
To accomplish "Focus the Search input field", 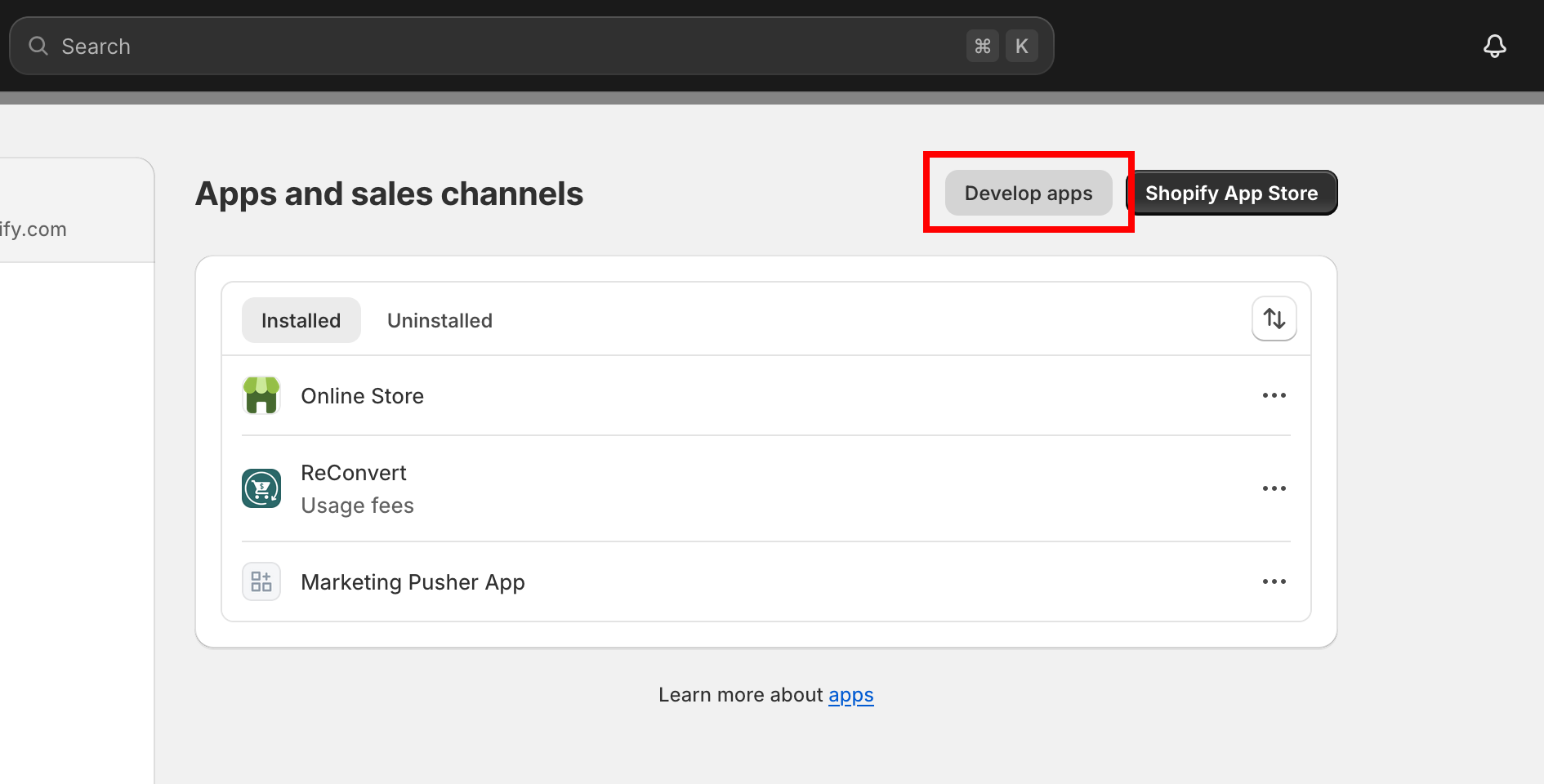I will coord(531,46).
